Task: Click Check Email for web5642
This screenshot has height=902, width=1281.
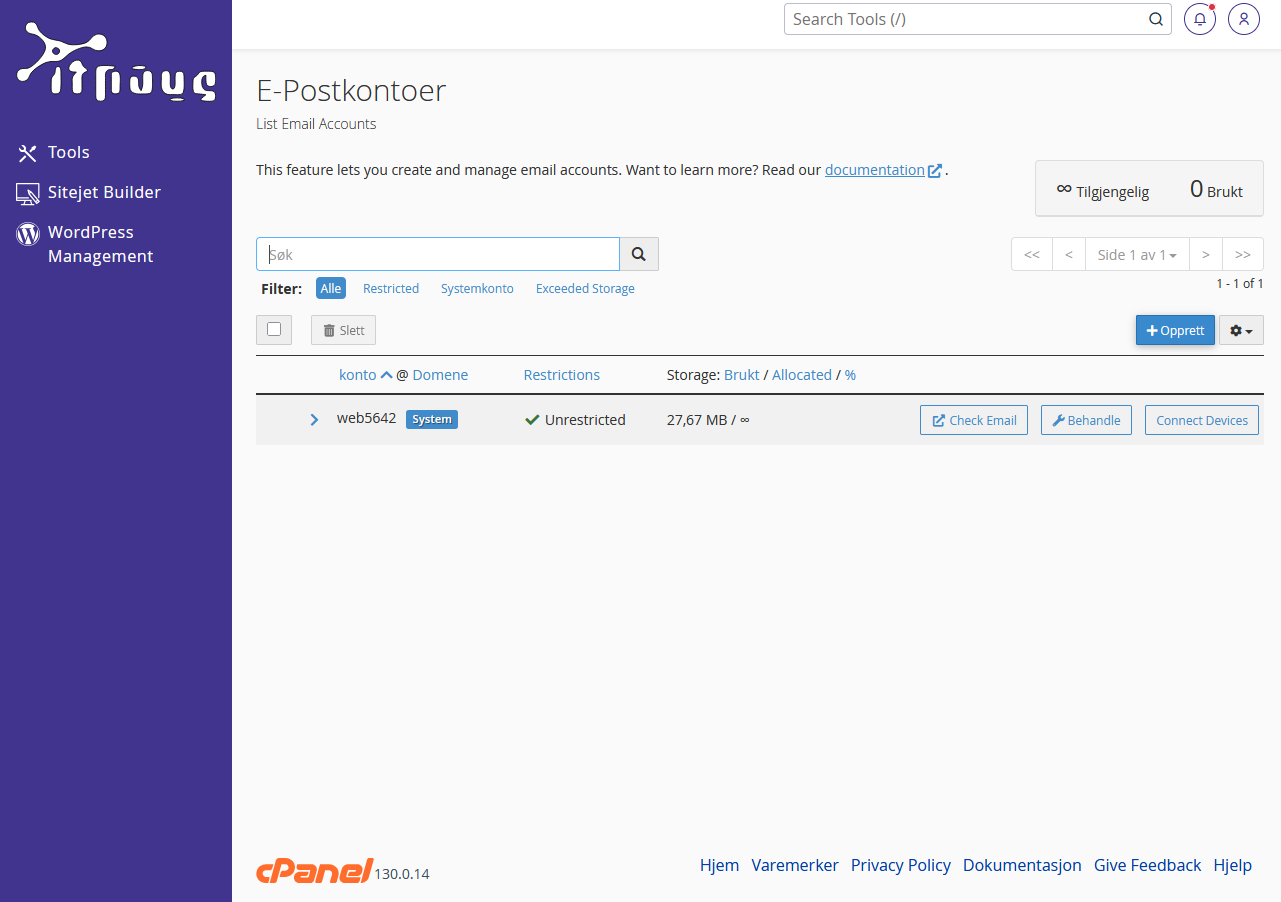Action: 973,420
